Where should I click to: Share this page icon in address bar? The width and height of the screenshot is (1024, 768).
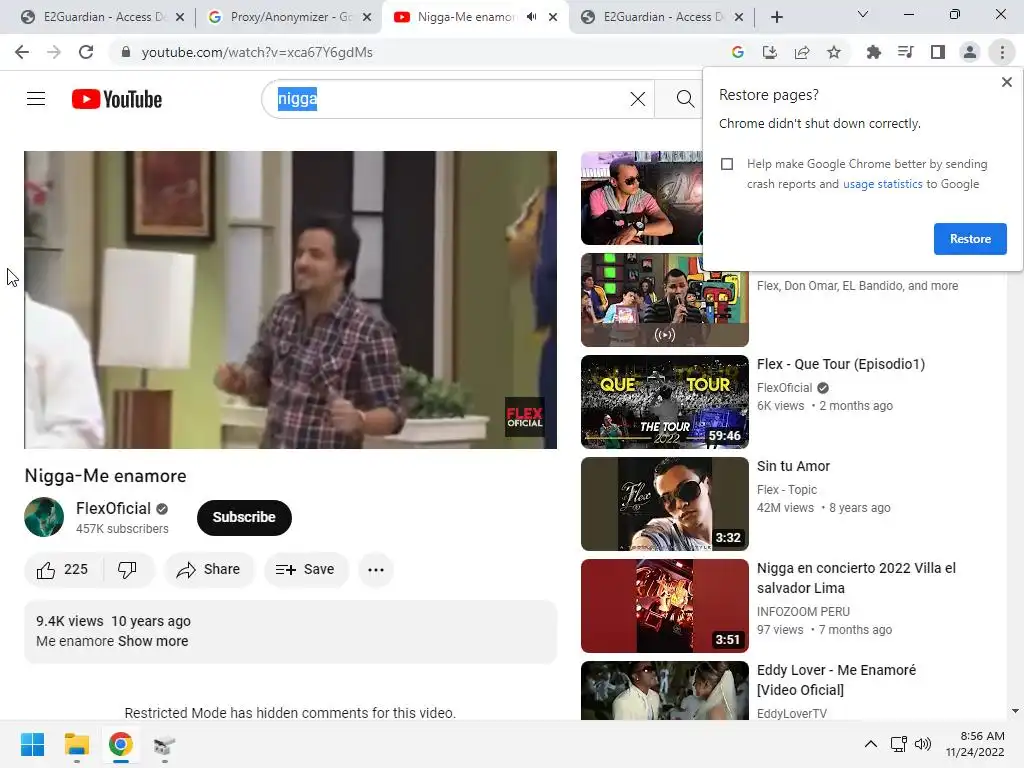pos(801,52)
